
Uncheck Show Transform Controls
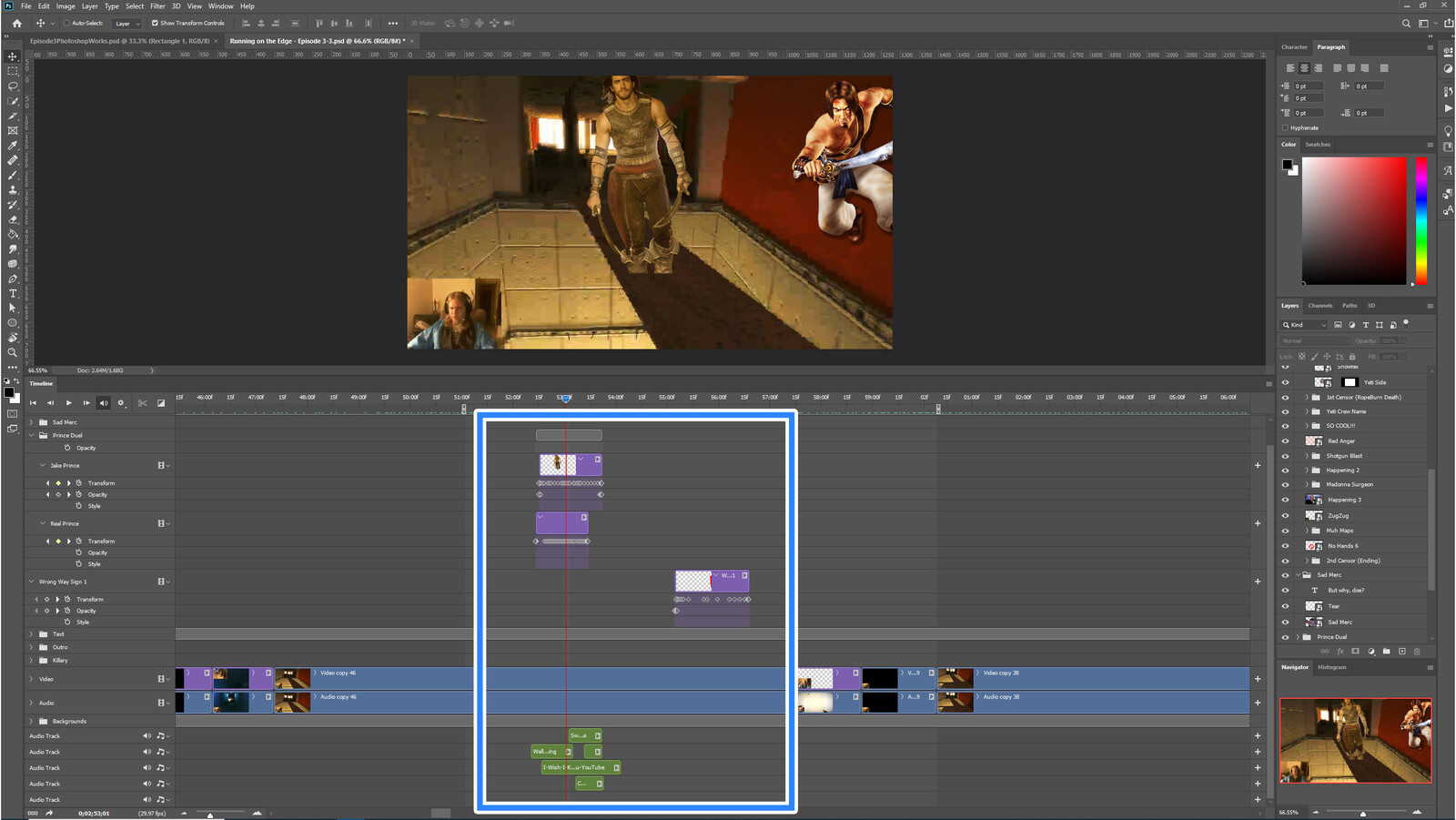[155, 23]
